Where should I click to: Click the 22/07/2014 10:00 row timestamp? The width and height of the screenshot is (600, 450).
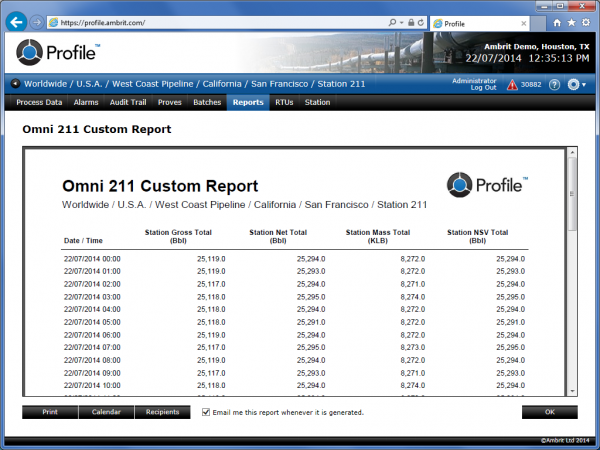[x=92, y=385]
